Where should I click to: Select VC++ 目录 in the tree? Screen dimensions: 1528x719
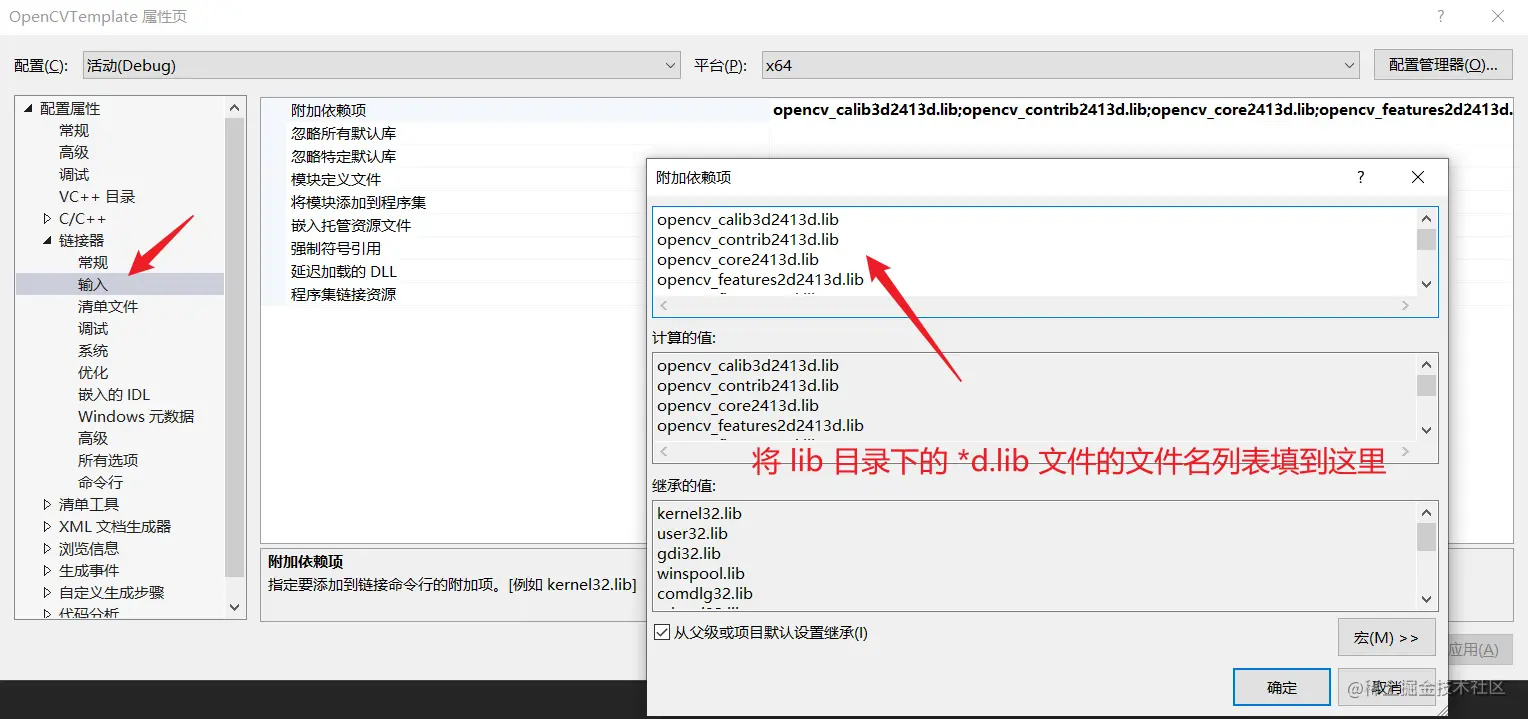click(x=97, y=196)
